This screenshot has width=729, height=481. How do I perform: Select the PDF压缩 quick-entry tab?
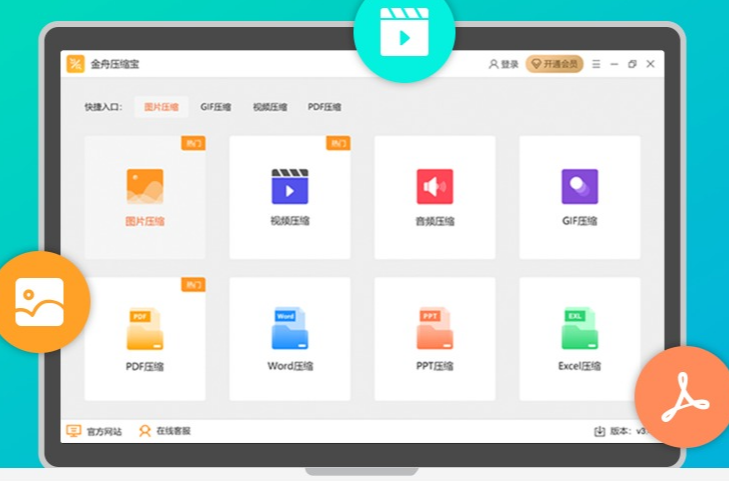click(325, 107)
